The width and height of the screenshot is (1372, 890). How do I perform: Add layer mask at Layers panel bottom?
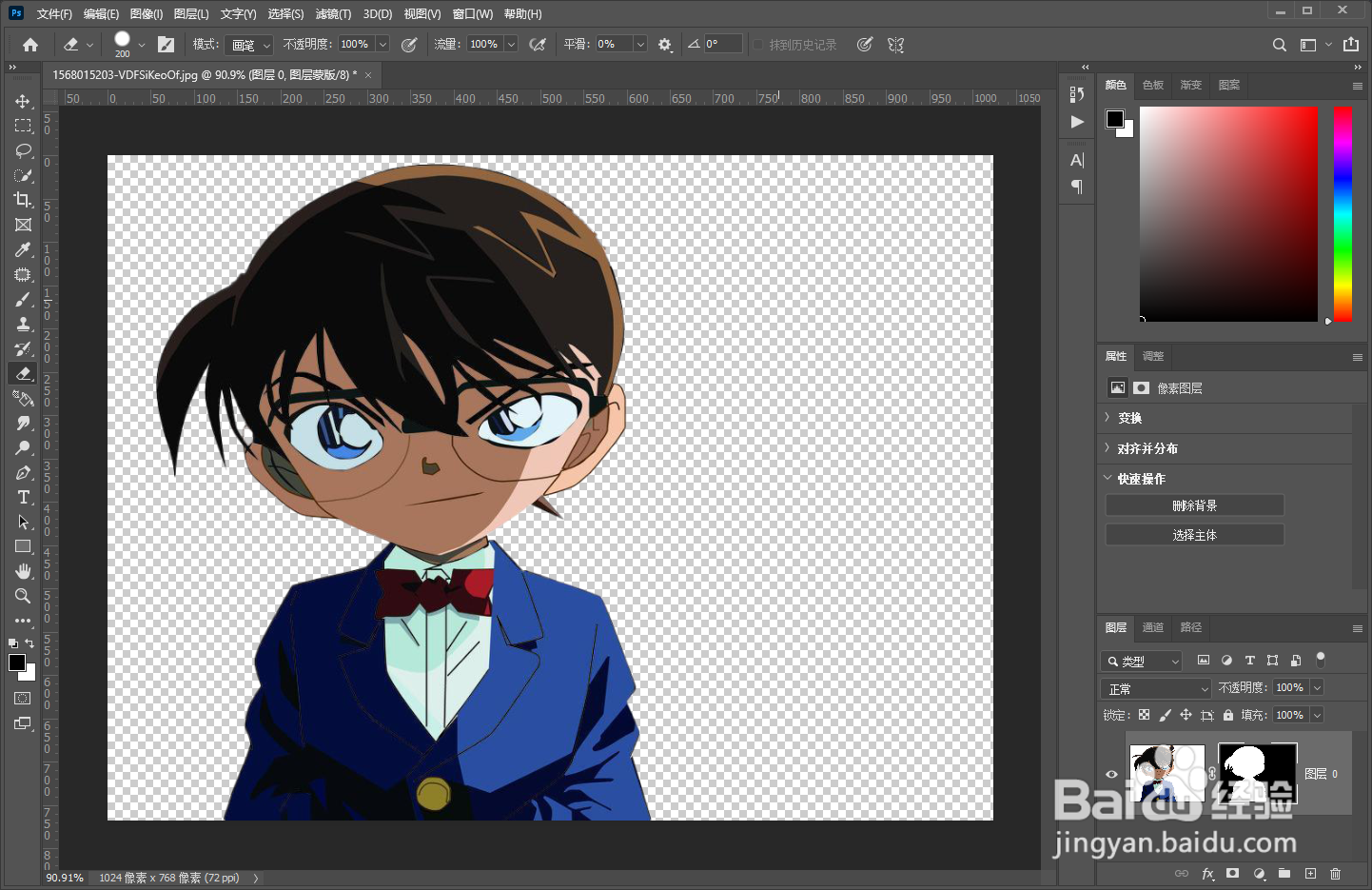(1233, 873)
